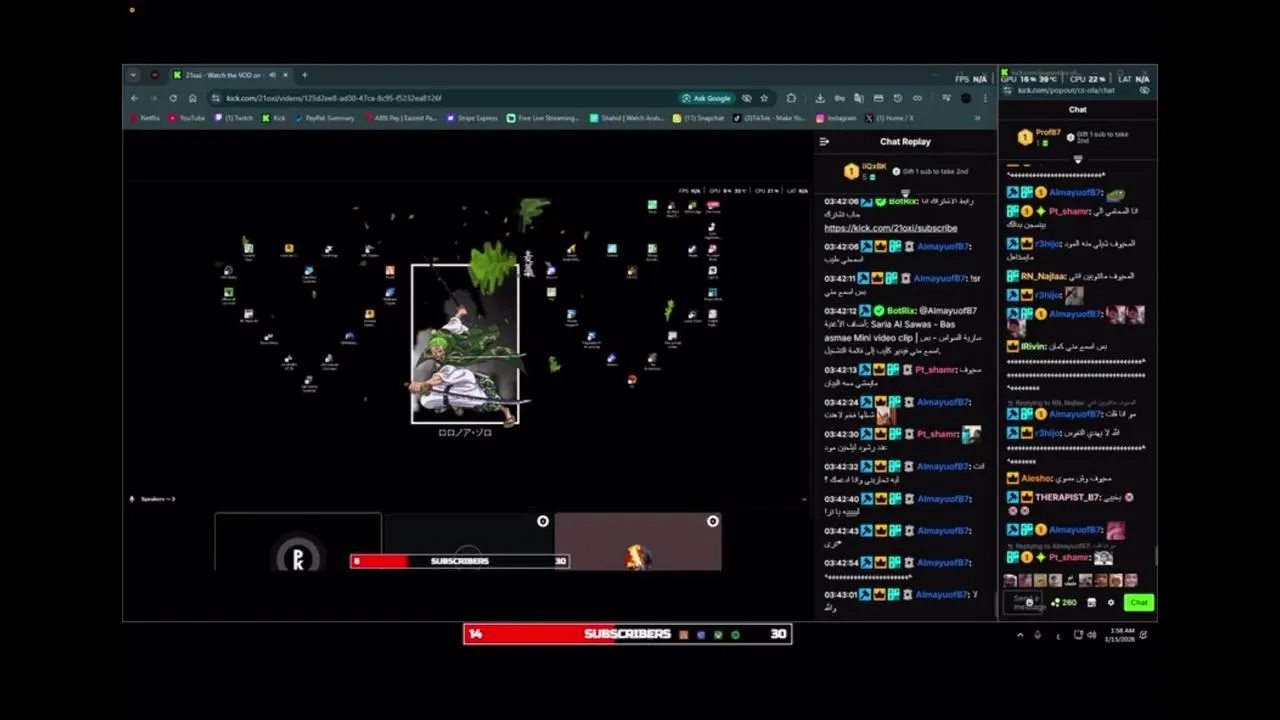Show more bookmarks with the chevron
This screenshot has width=1280, height=720.
tap(978, 118)
